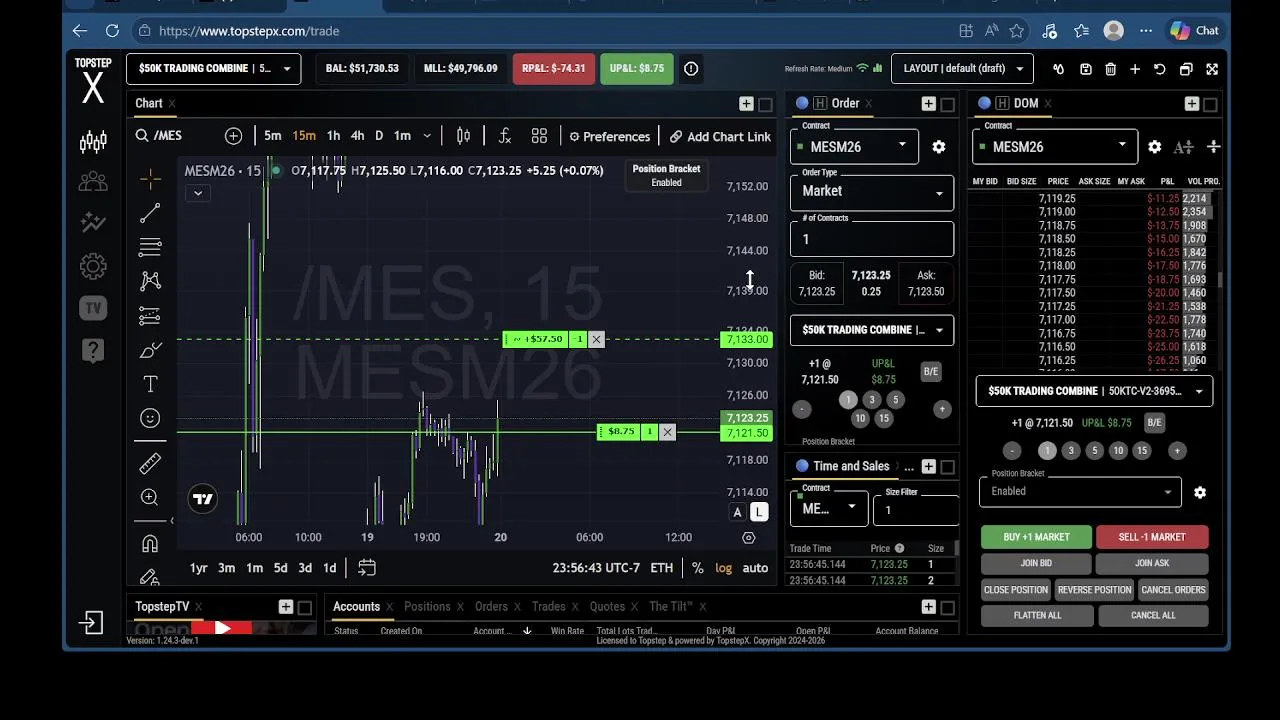Click the compare/add symbol plus icon
Image resolution: width=1280 pixels, height=720 pixels.
[233, 136]
